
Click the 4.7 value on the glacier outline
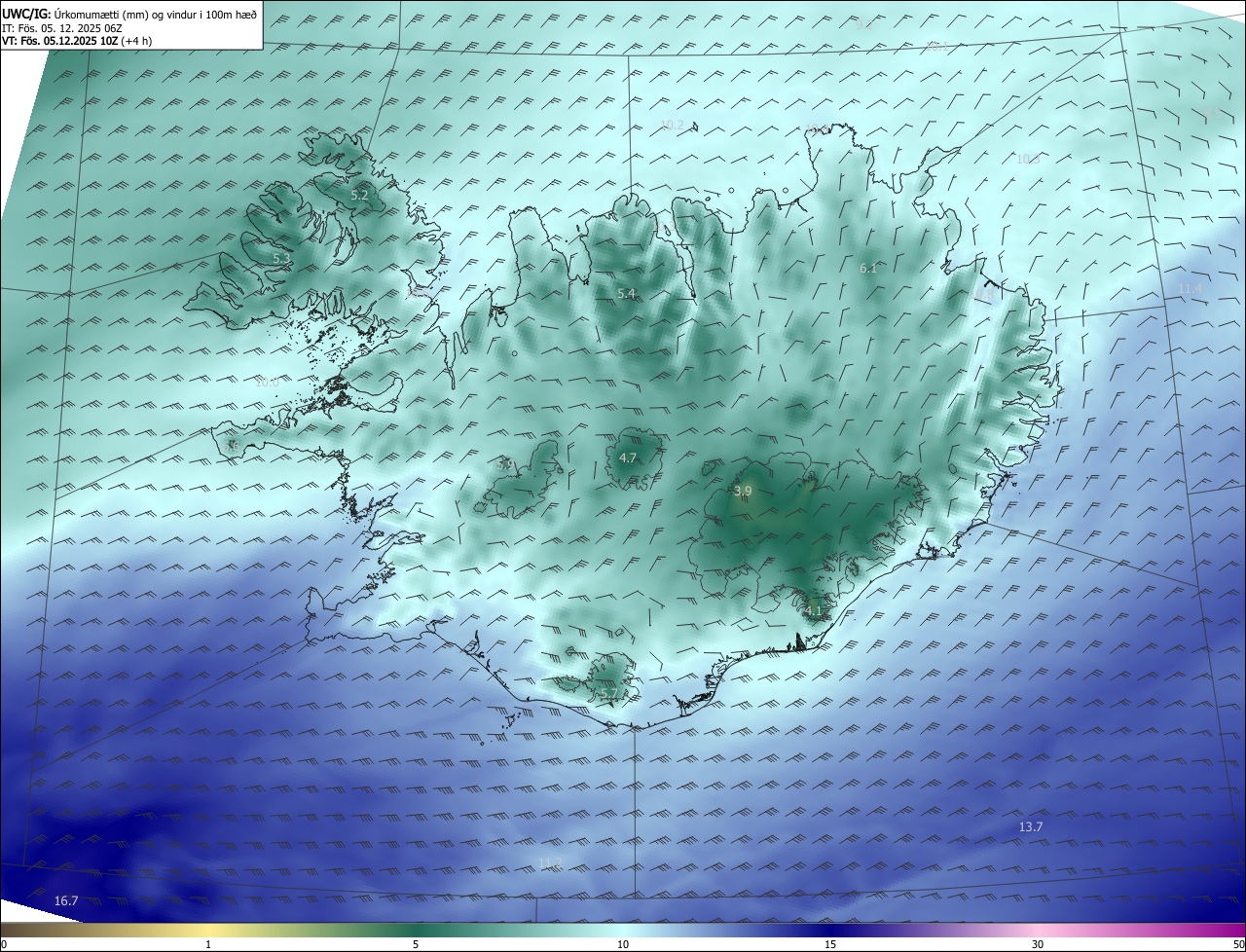628,458
